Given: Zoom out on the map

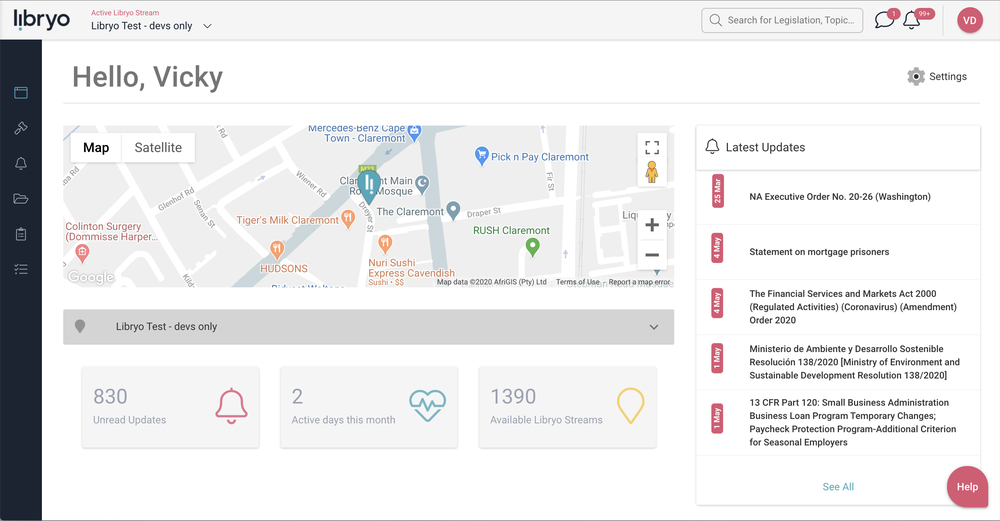Looking at the screenshot, I should (652, 255).
